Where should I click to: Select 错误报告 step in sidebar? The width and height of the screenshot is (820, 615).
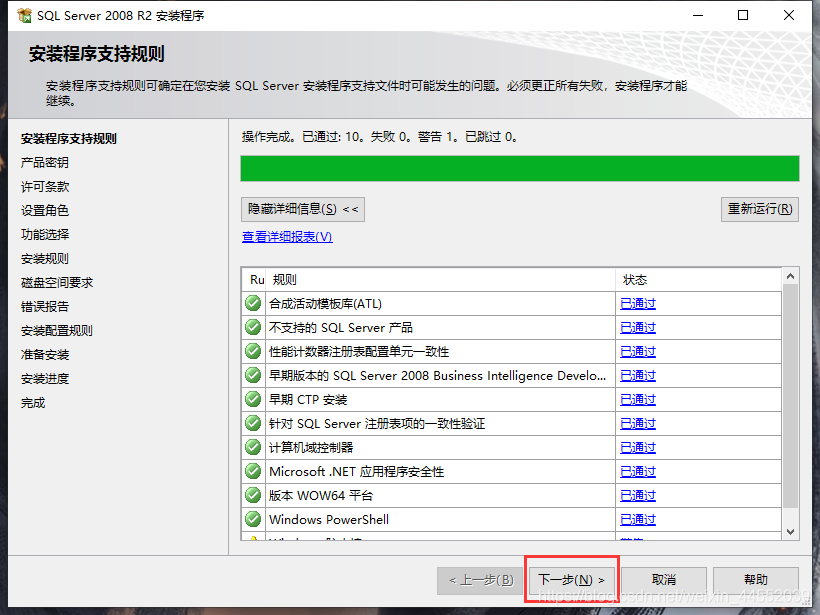(x=44, y=307)
